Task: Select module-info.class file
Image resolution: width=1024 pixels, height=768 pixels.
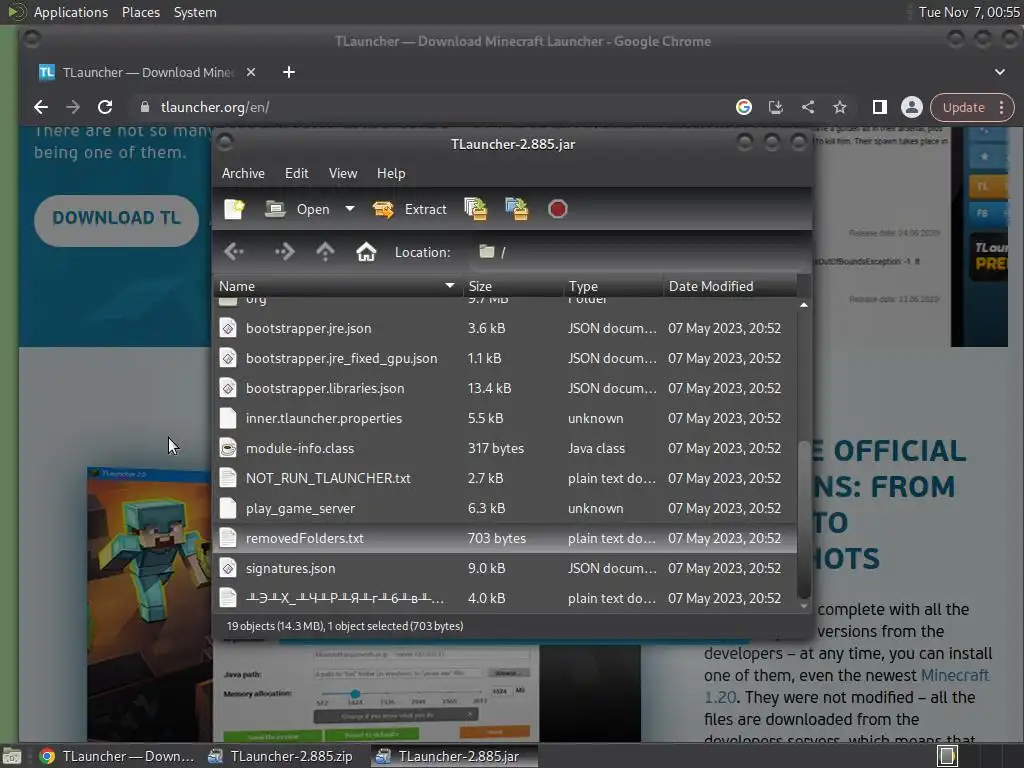Action: [x=505, y=448]
